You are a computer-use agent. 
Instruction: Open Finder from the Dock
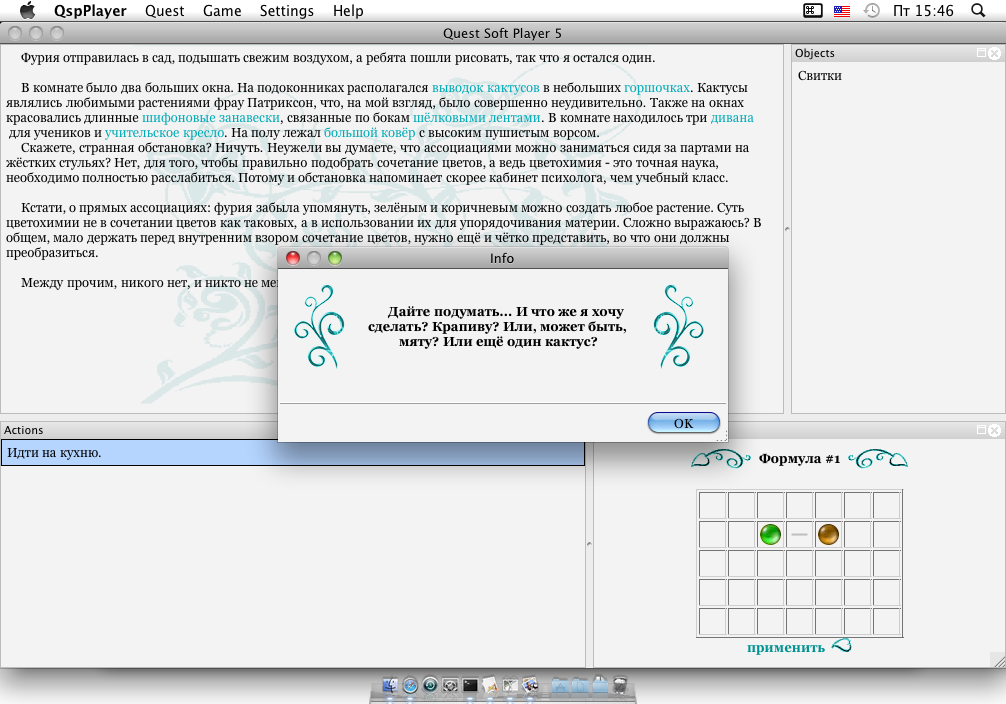tap(388, 686)
